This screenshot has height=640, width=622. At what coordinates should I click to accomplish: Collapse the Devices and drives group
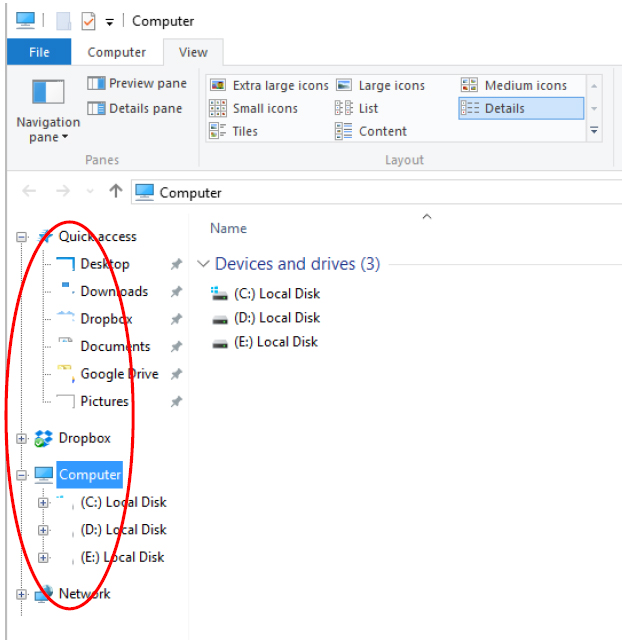(204, 264)
